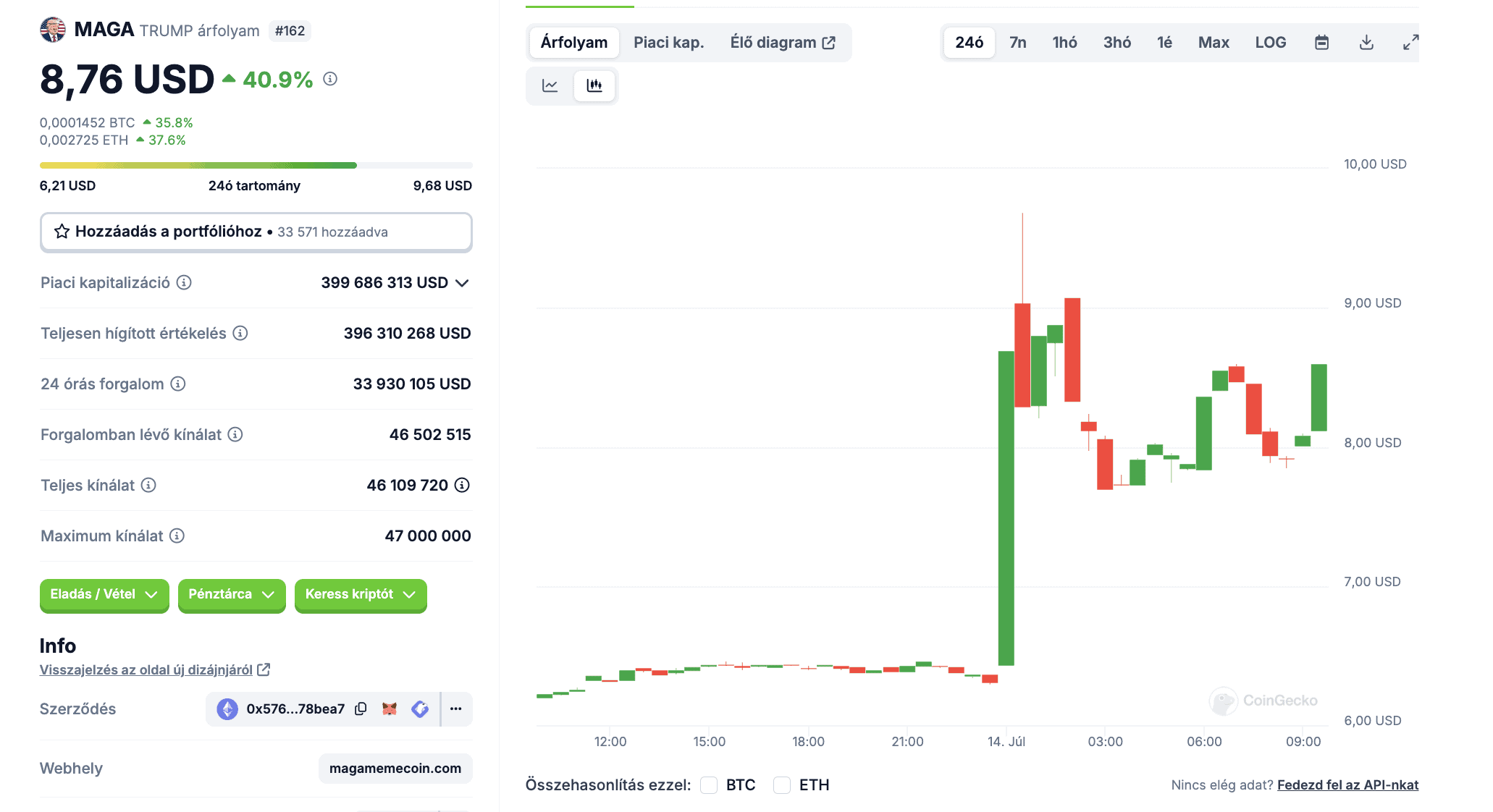Click Hozzáadás a portfólióhoz button
This screenshot has height=812, width=1493.
pos(256,232)
